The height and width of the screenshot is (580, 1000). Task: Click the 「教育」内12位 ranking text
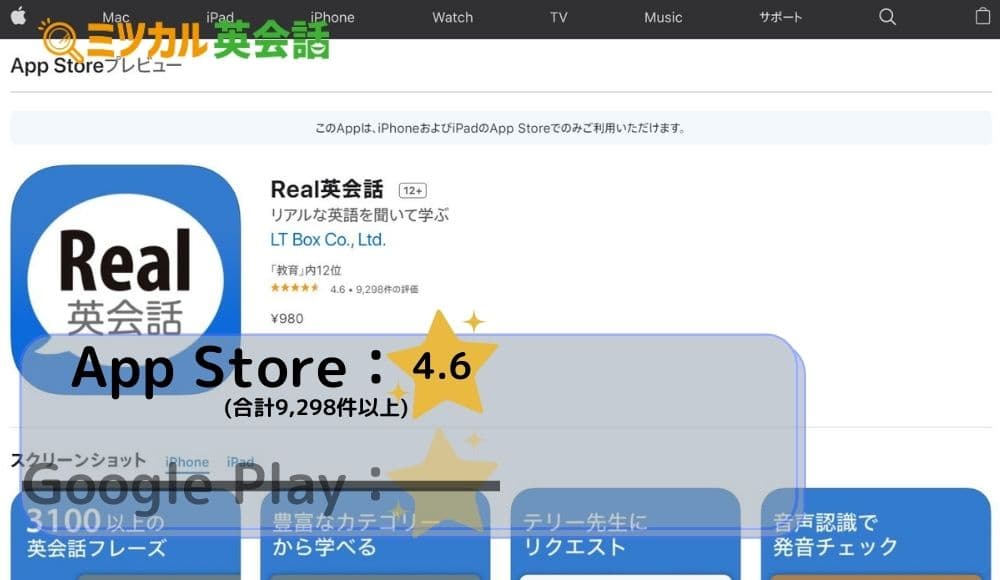306,270
